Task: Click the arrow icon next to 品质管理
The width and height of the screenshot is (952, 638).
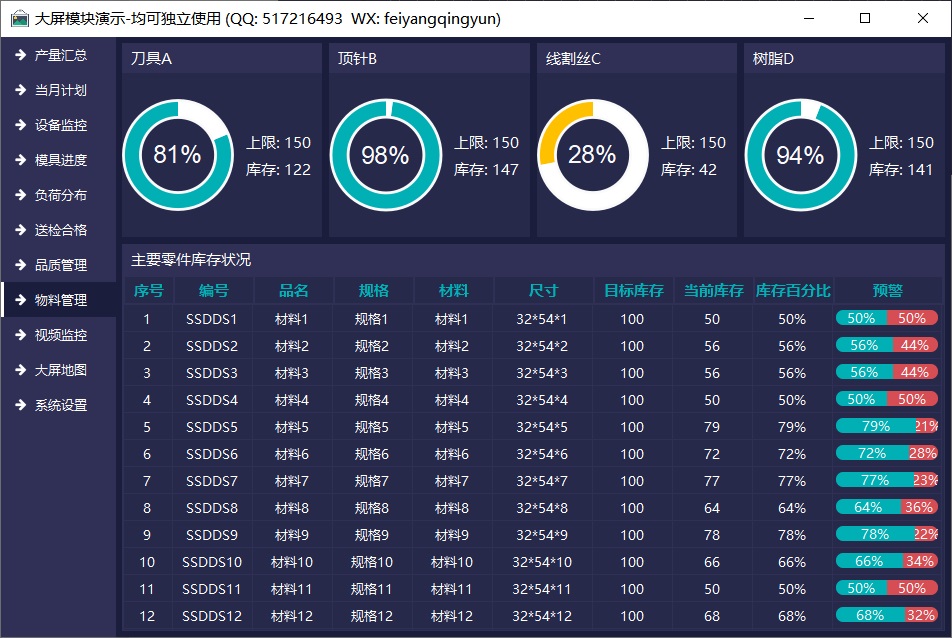Action: tap(20, 265)
